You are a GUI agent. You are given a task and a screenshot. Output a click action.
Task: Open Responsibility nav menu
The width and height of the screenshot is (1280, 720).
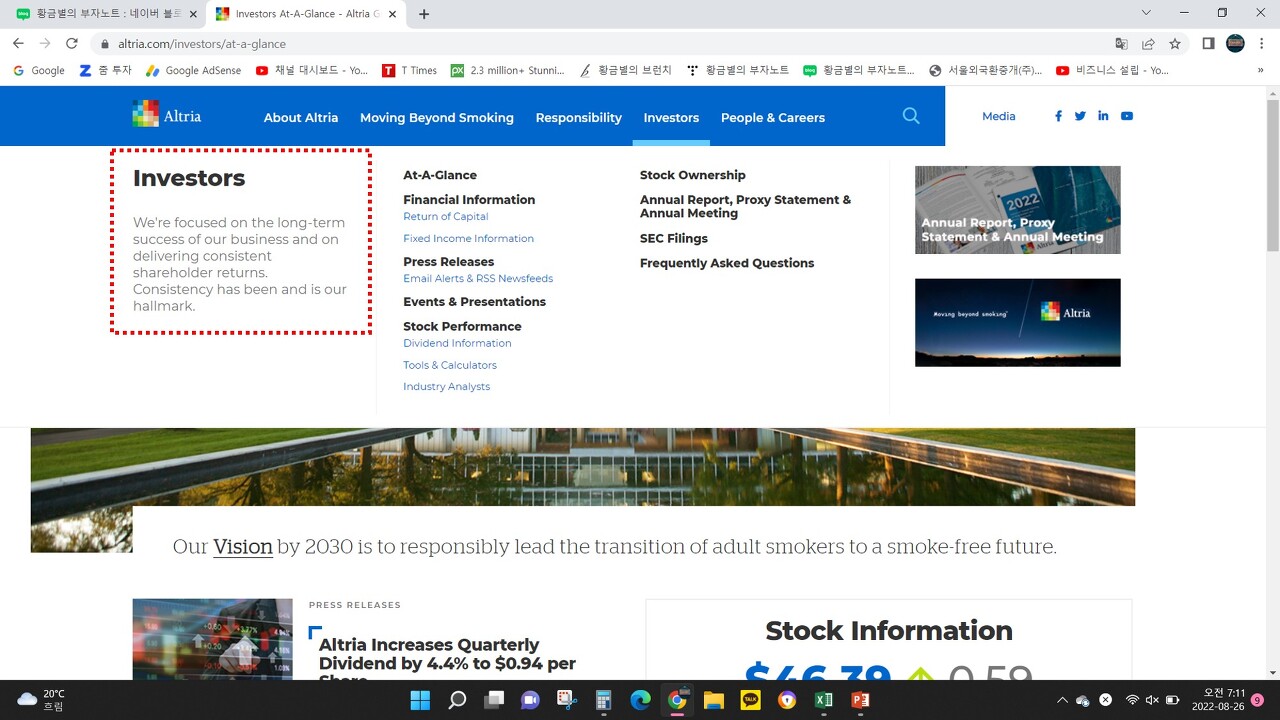(x=579, y=117)
